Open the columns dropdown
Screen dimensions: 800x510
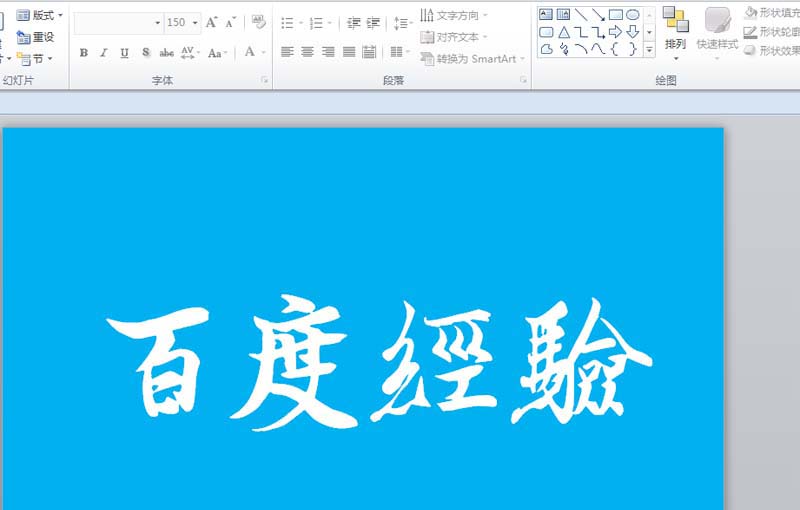[400, 52]
